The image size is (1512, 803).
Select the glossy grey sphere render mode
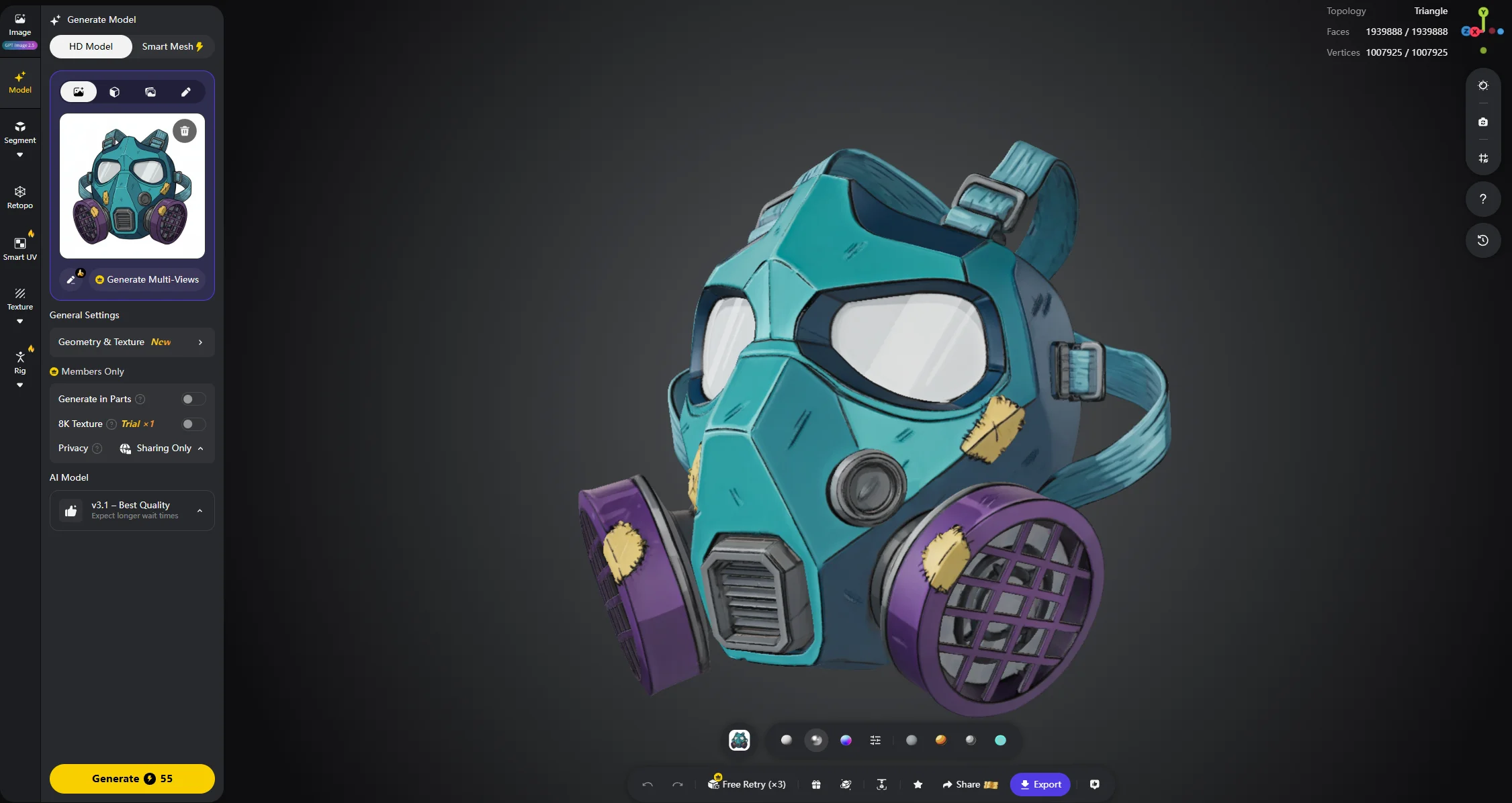816,740
